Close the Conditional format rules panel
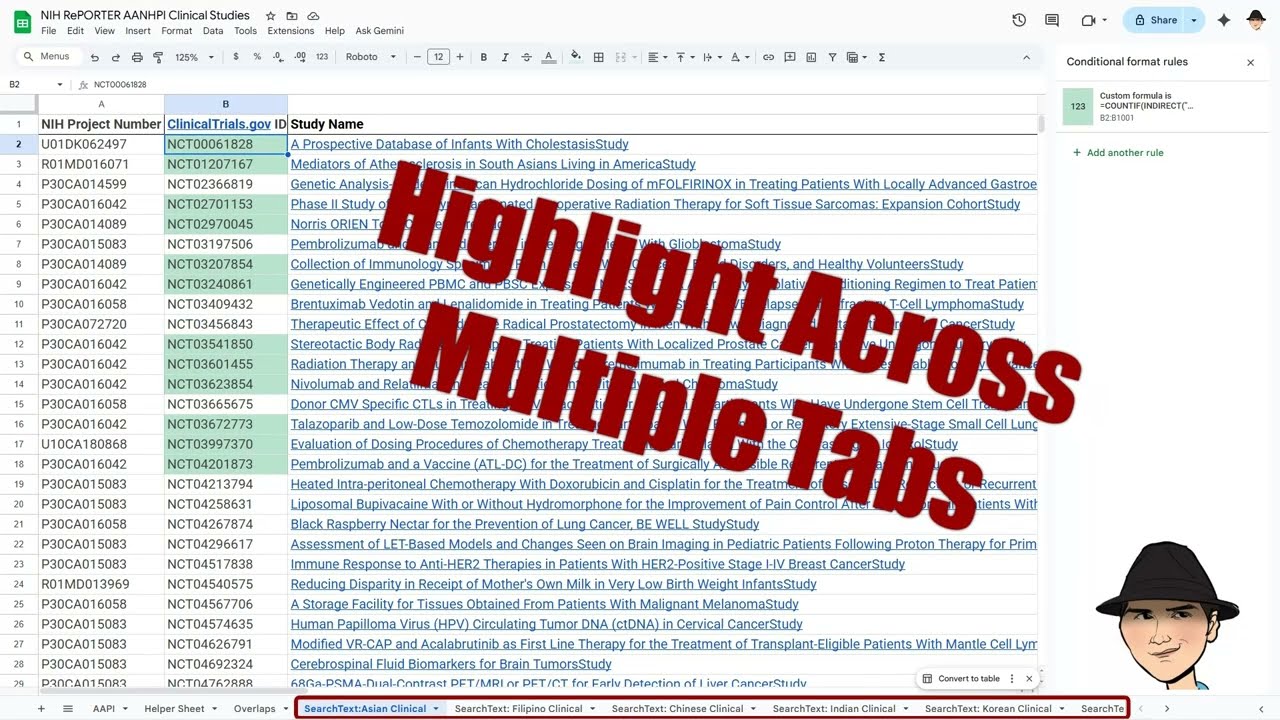Viewport: 1280px width, 720px height. pos(1250,62)
